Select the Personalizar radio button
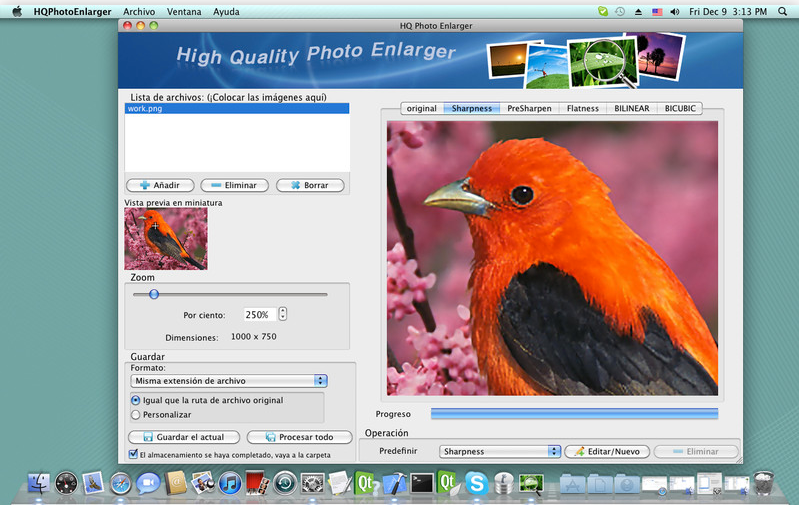 coord(136,415)
